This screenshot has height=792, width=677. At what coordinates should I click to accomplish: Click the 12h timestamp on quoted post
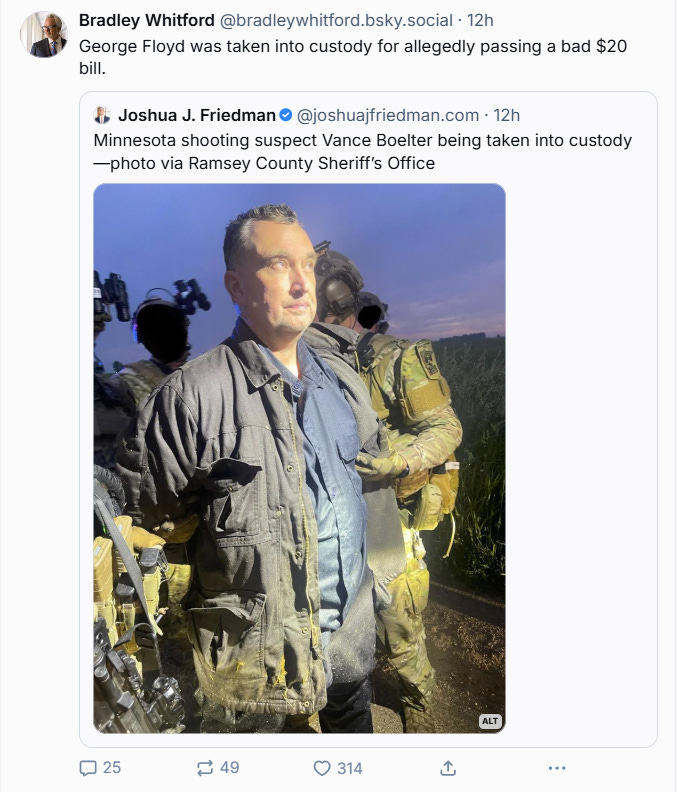pos(506,115)
